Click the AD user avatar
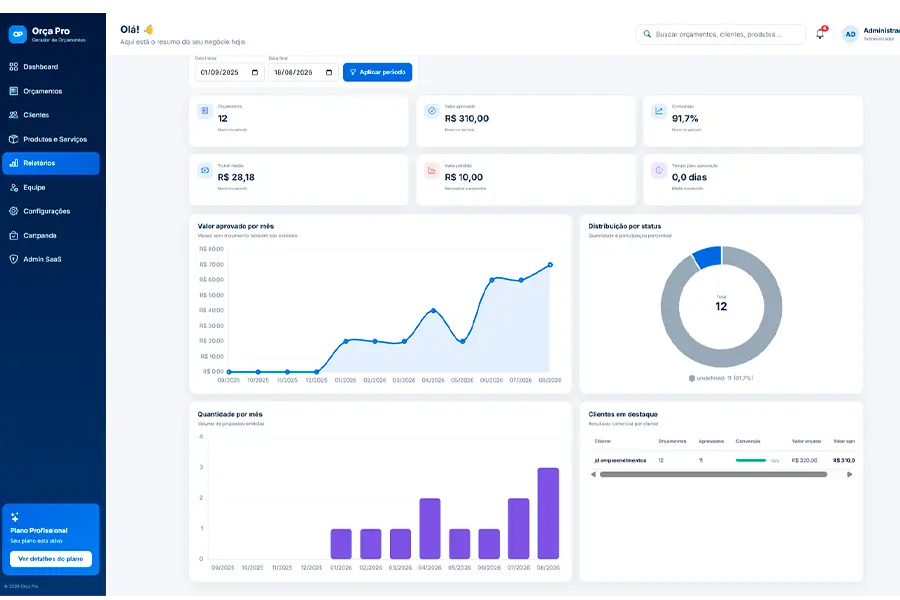The image size is (900, 600). coord(850,34)
